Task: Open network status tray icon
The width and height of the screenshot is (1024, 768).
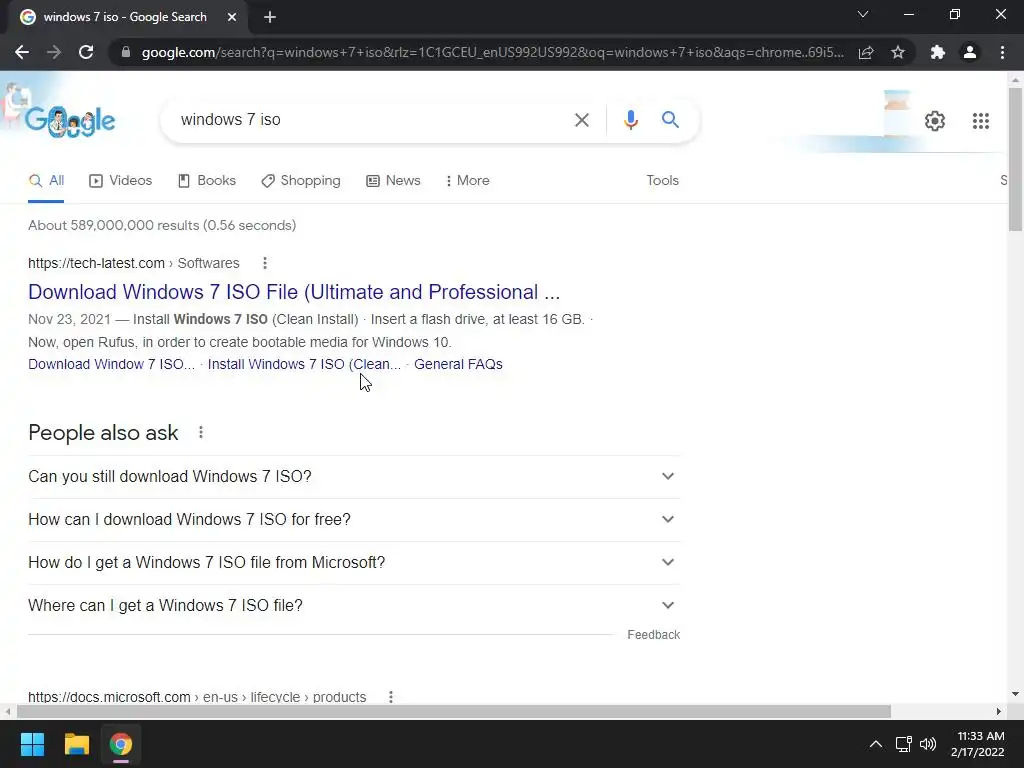Action: (x=904, y=744)
